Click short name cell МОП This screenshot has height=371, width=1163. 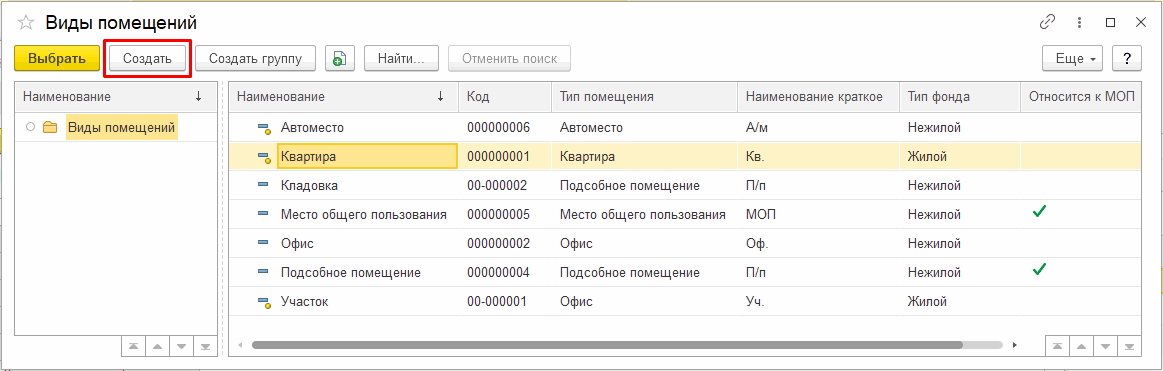818,214
